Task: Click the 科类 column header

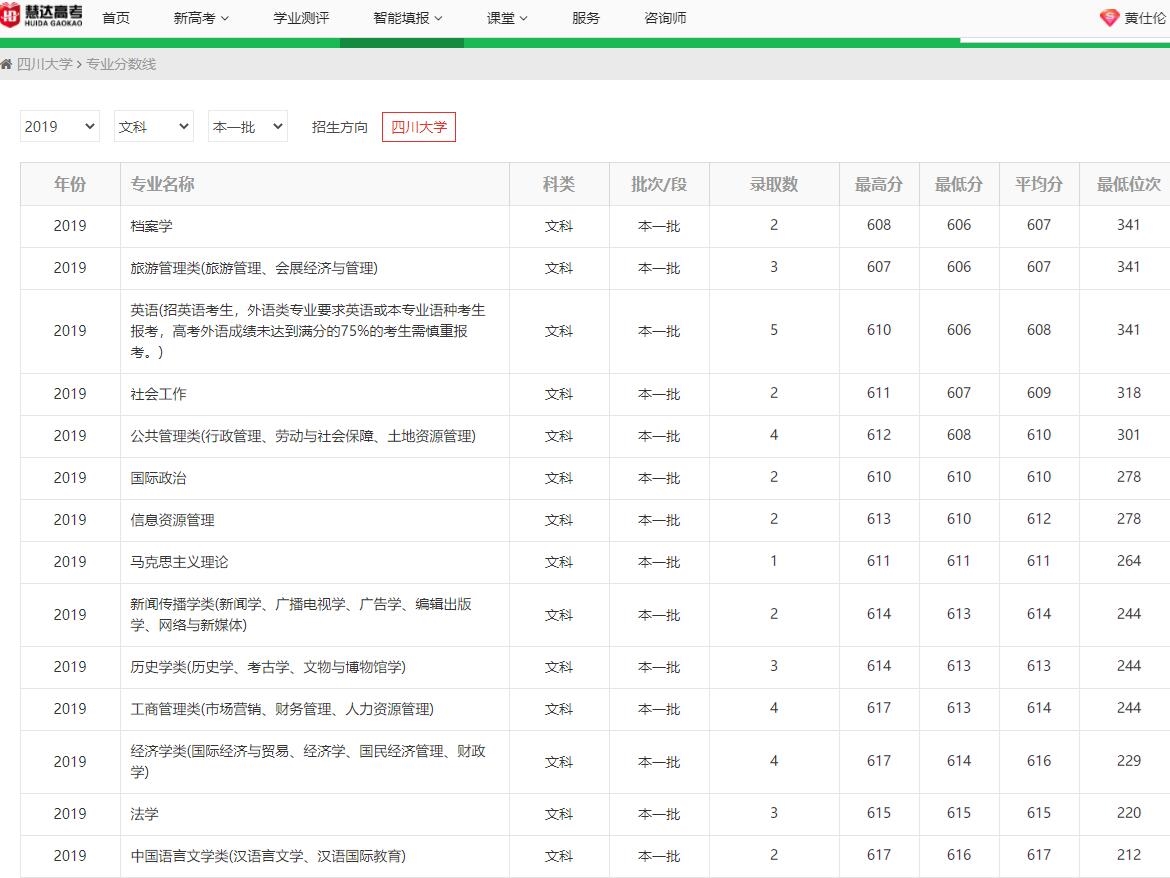Action: (x=559, y=184)
